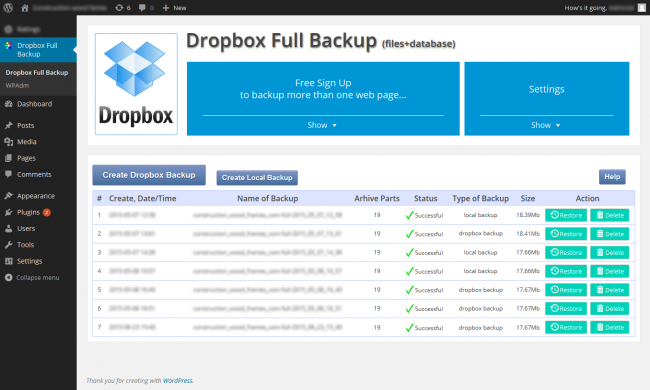Viewport: 650px width, 390px height.
Task: Delete backup number 3
Action: (609, 252)
